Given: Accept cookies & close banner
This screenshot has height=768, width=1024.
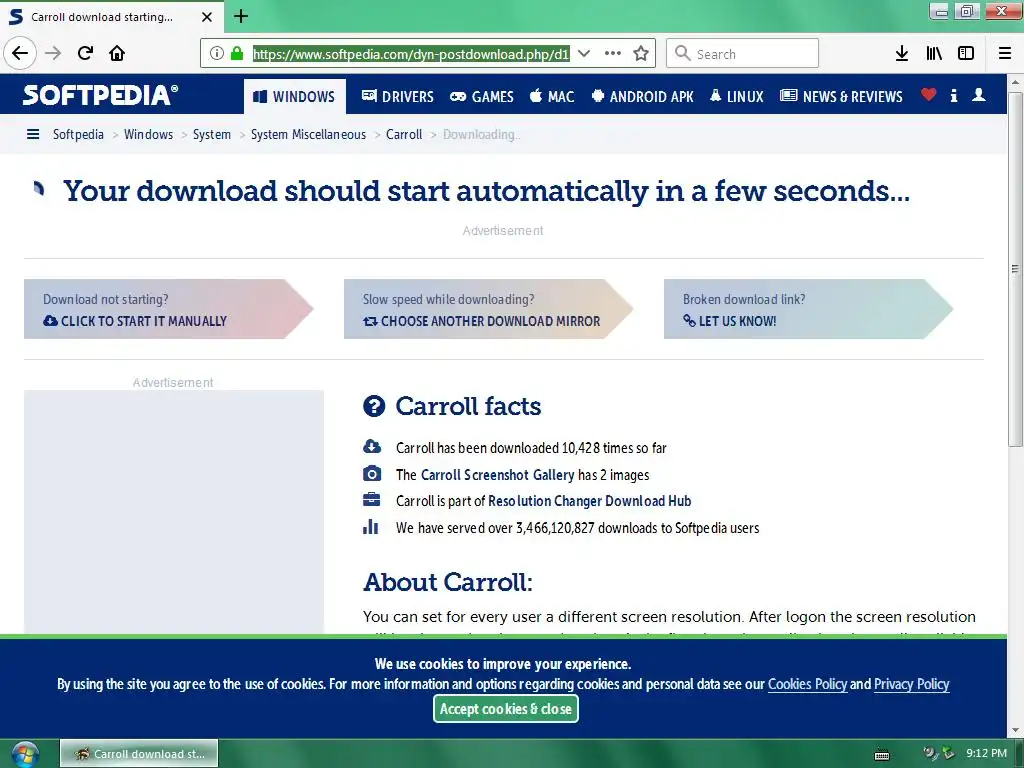Looking at the screenshot, I should tap(505, 709).
